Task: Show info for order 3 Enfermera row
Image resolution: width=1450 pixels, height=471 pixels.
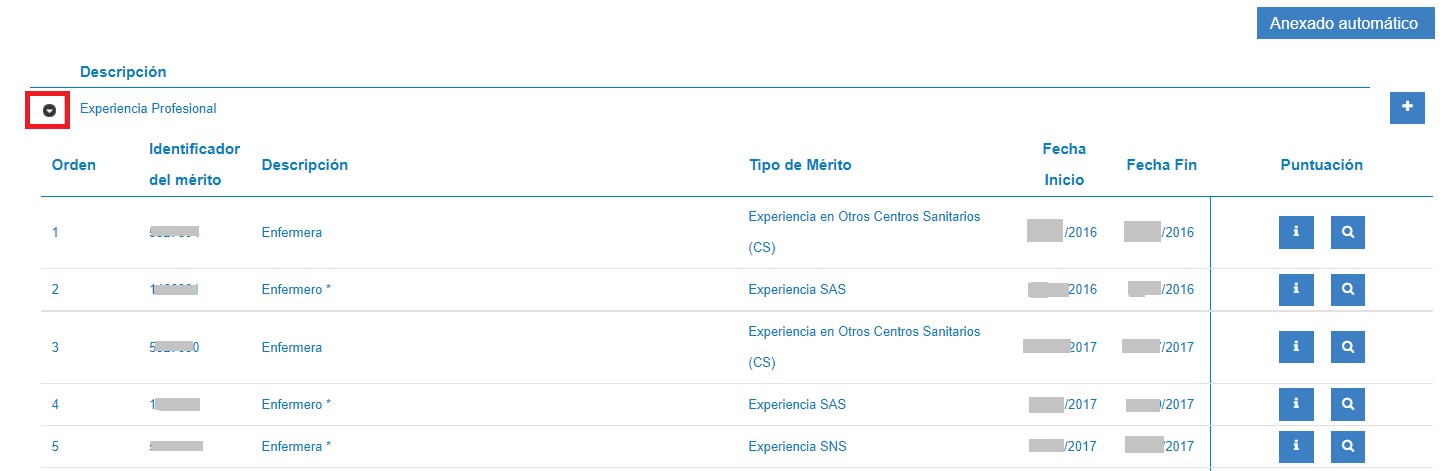Action: 1296,347
